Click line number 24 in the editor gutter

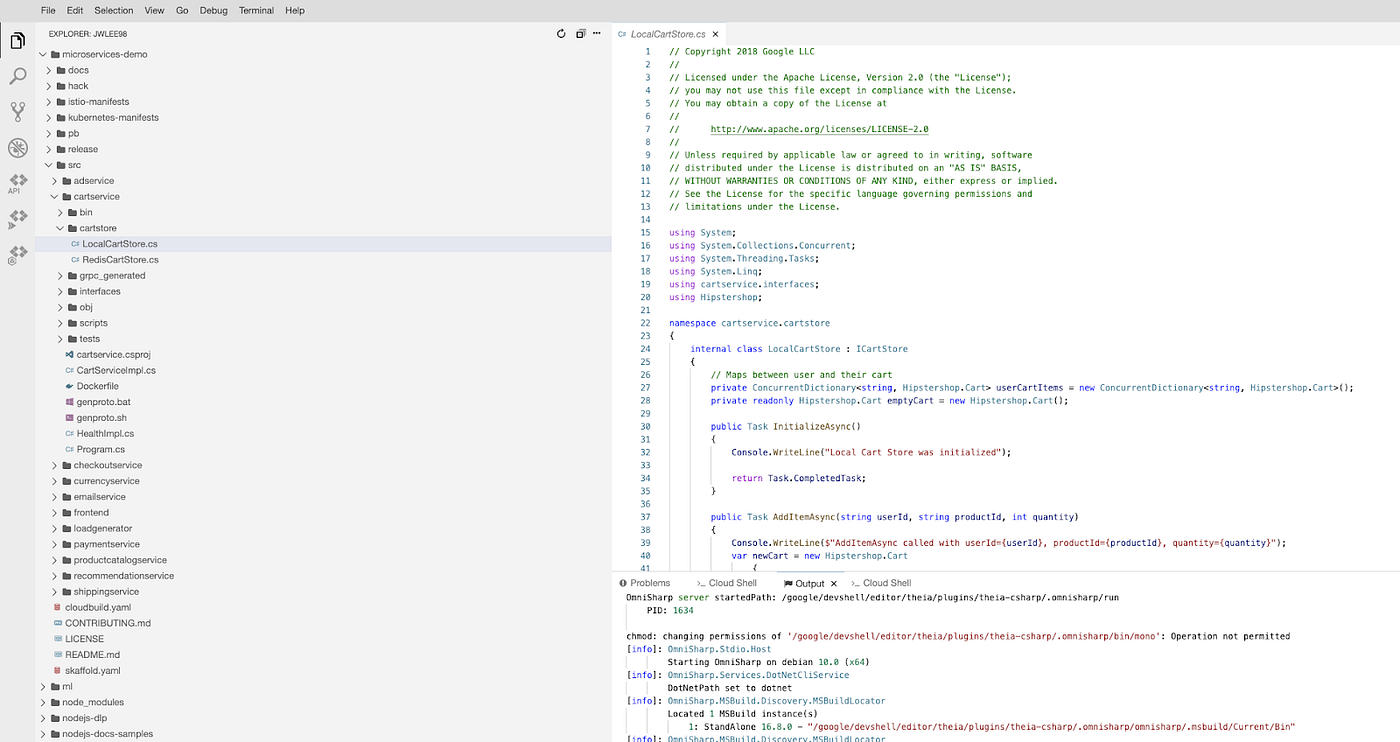pos(645,349)
